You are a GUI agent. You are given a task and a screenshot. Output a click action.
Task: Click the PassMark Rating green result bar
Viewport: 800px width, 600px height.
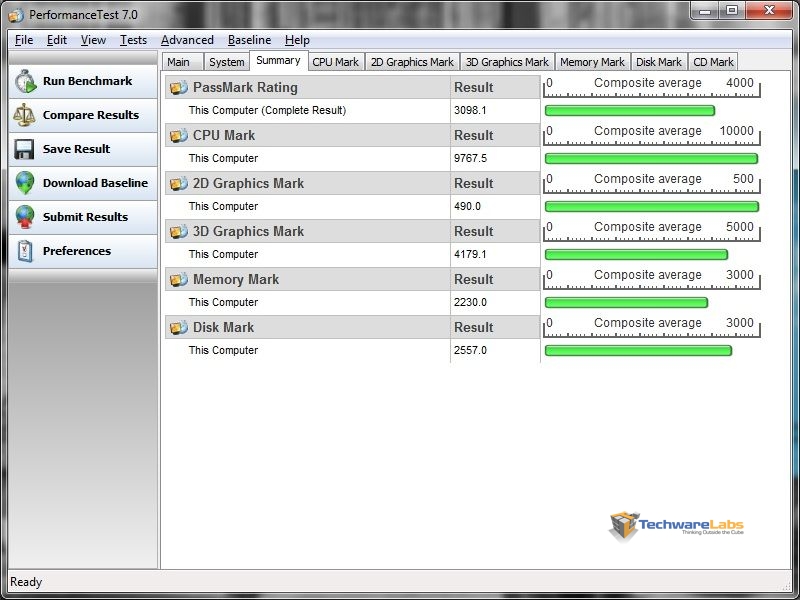pos(630,111)
